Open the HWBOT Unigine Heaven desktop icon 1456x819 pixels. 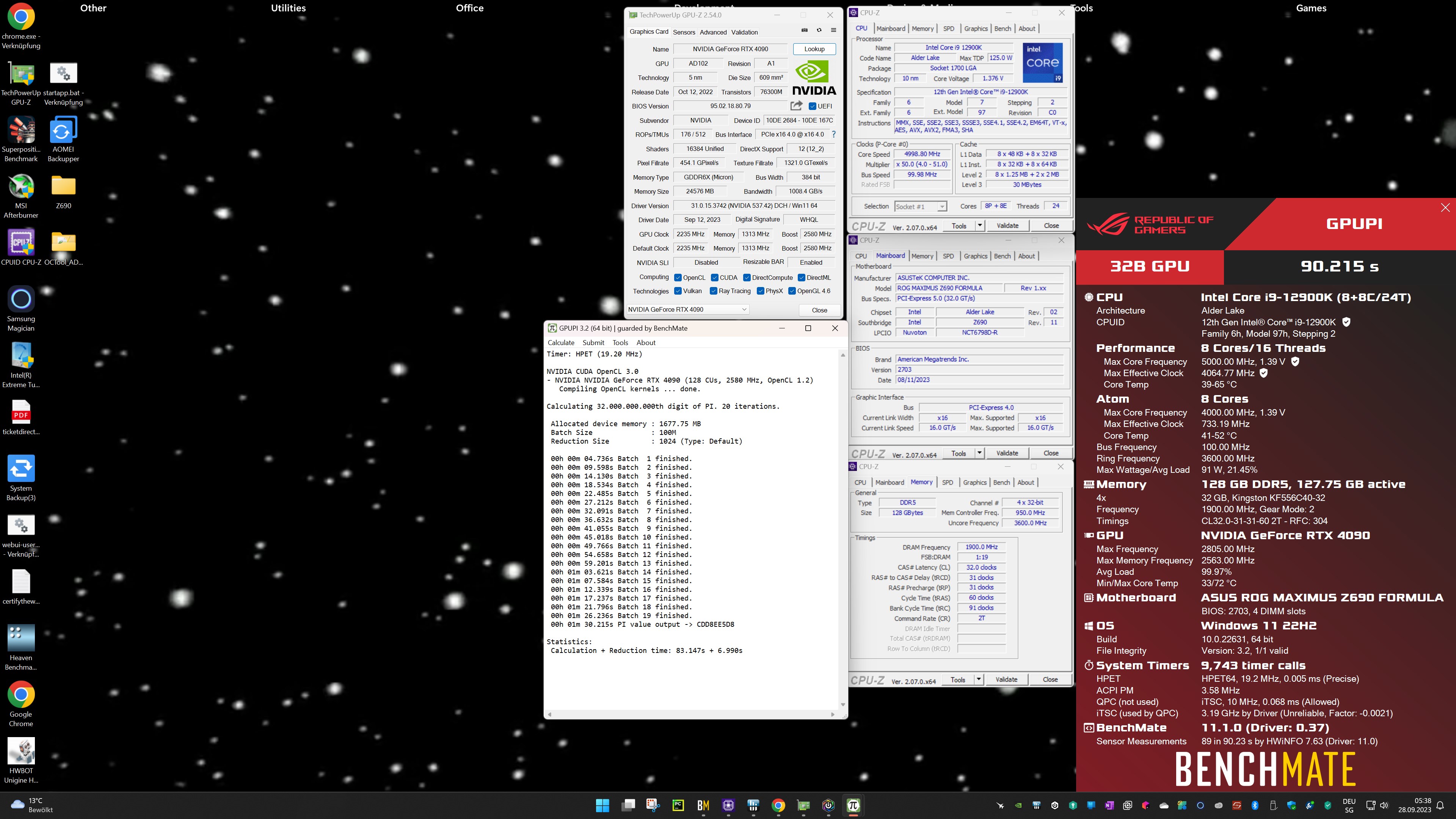(x=21, y=761)
